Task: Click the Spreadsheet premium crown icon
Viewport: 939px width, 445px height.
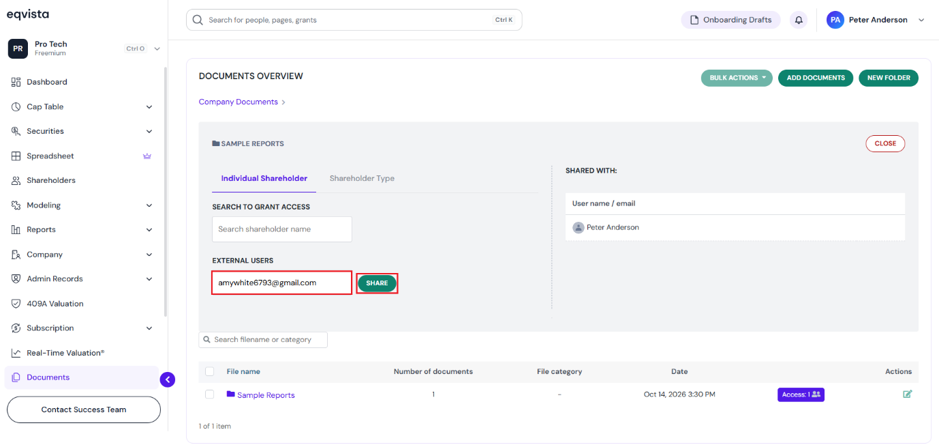Action: point(147,156)
